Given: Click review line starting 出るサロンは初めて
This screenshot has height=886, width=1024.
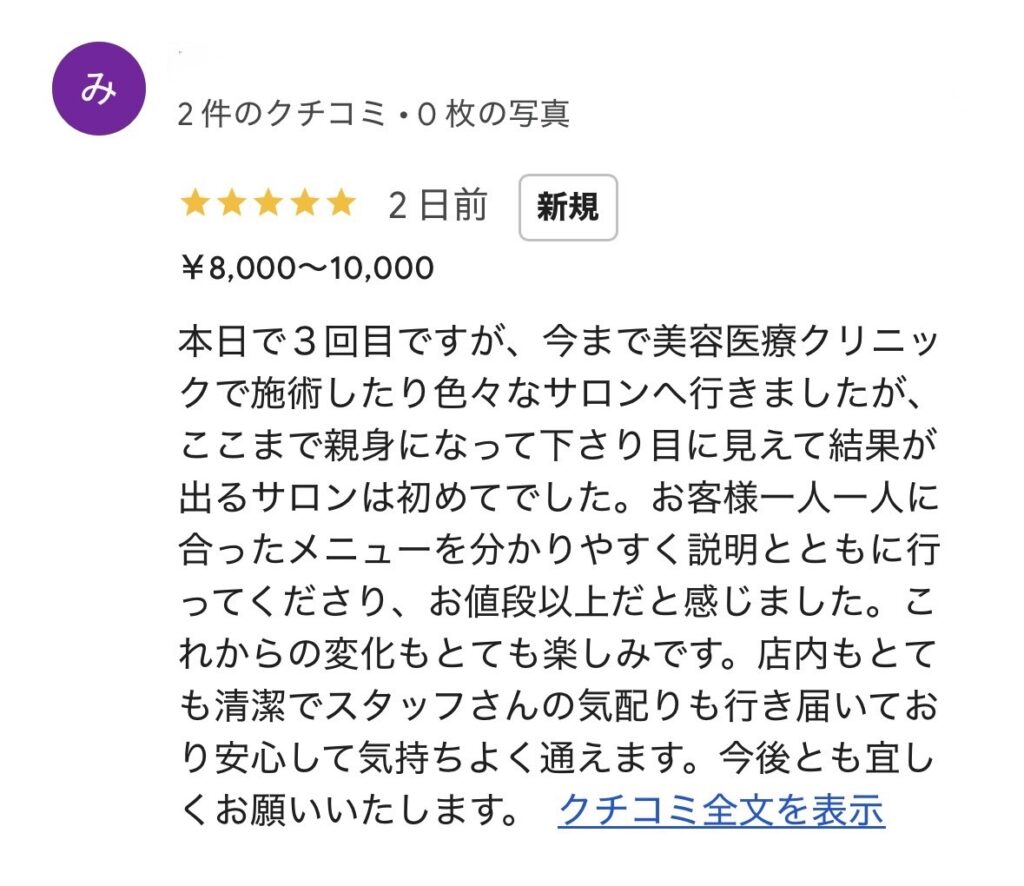Looking at the screenshot, I should click(559, 498).
